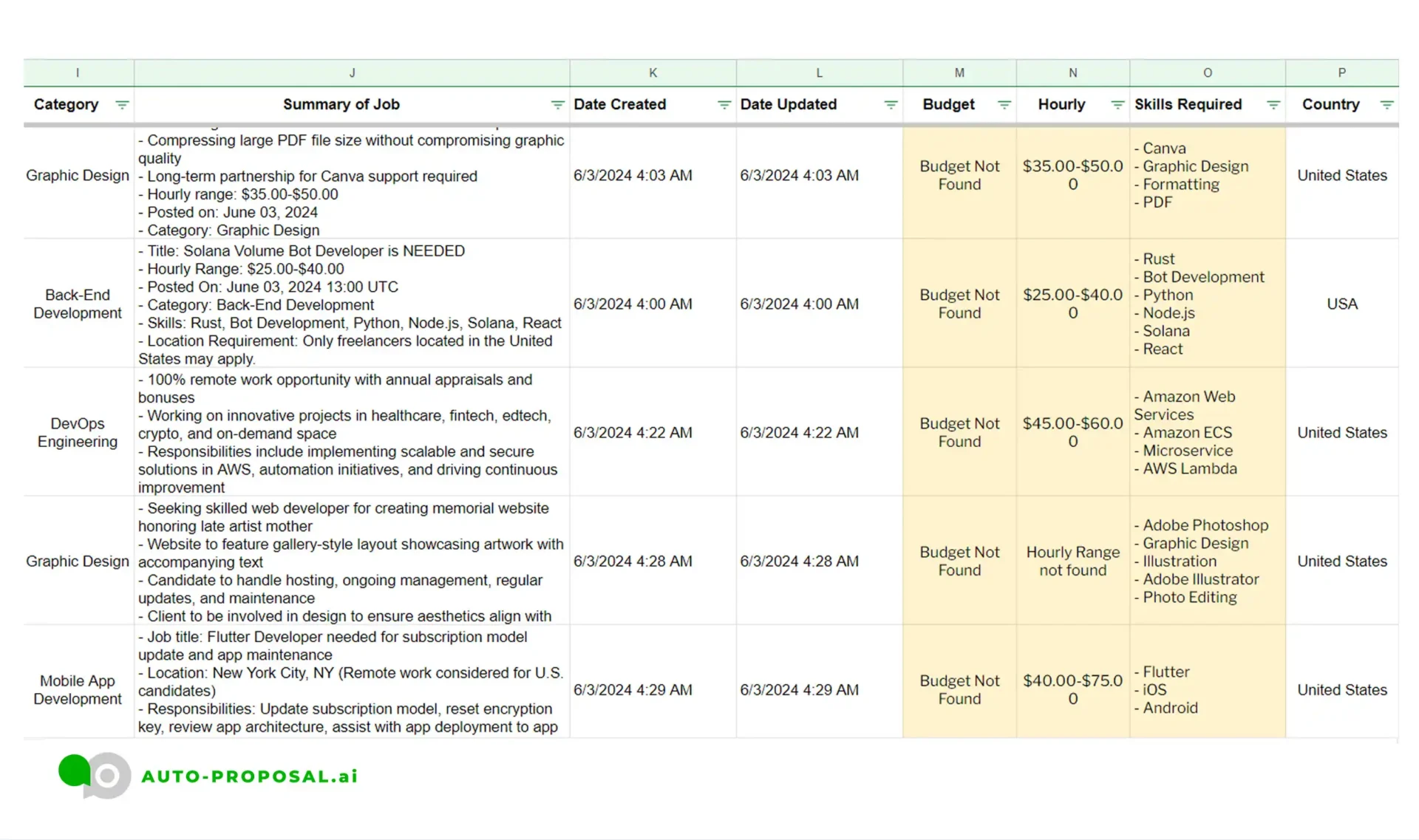This screenshot has height=840, width=1419.
Task: Open the Date Created filter icon
Action: click(x=724, y=105)
